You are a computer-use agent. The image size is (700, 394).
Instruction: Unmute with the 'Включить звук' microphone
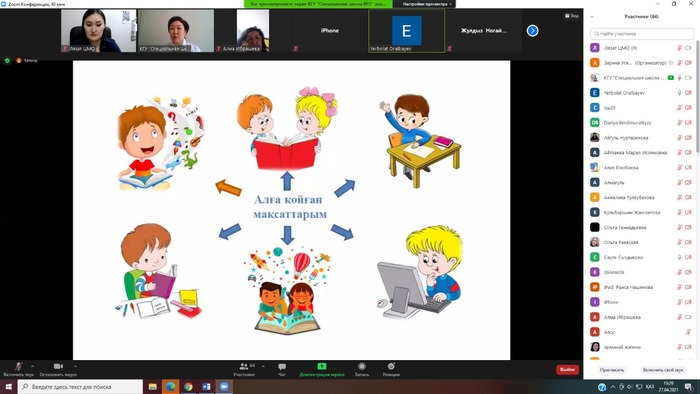pyautogui.click(x=18, y=367)
